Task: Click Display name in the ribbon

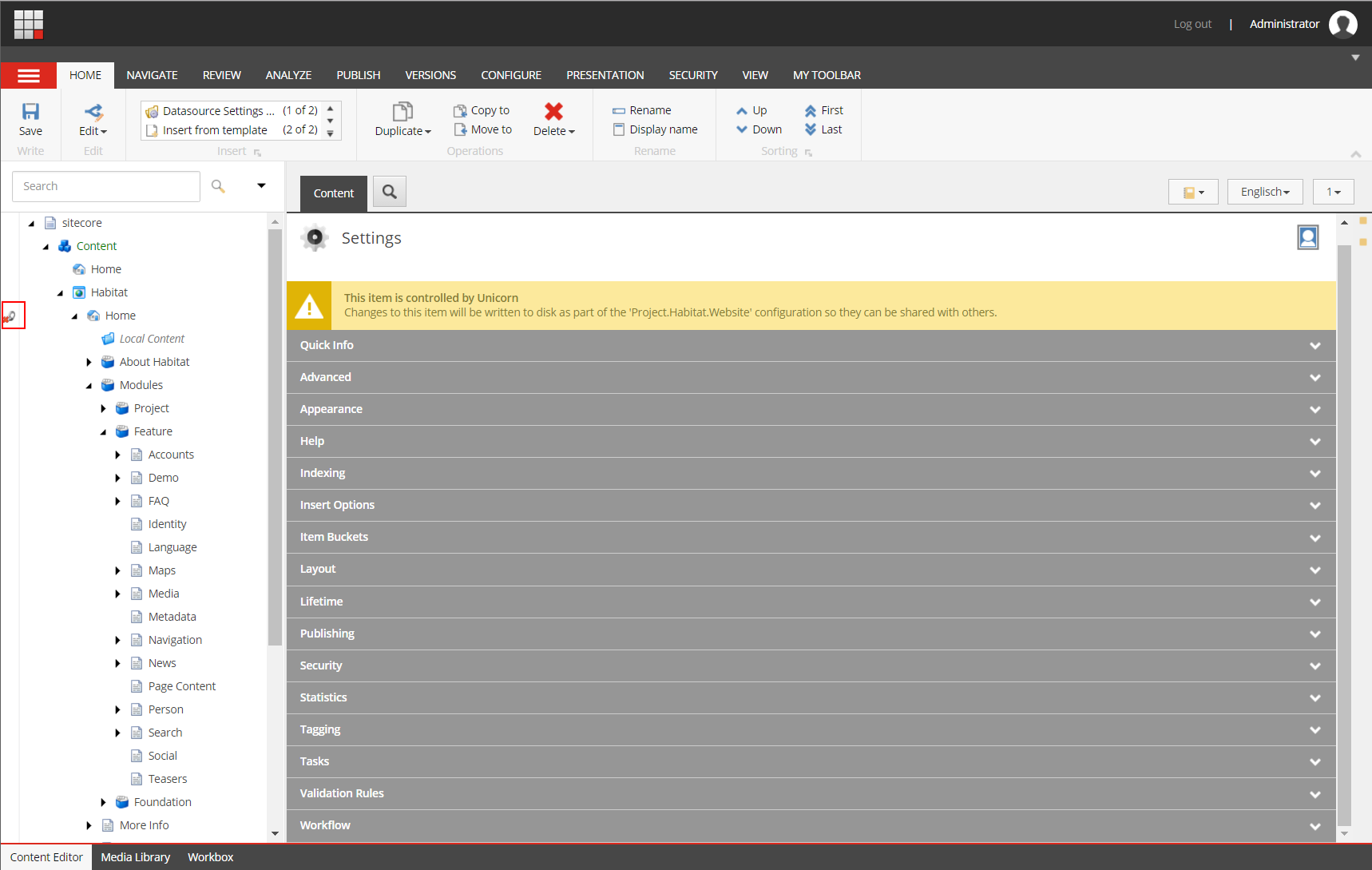Action: pos(655,129)
